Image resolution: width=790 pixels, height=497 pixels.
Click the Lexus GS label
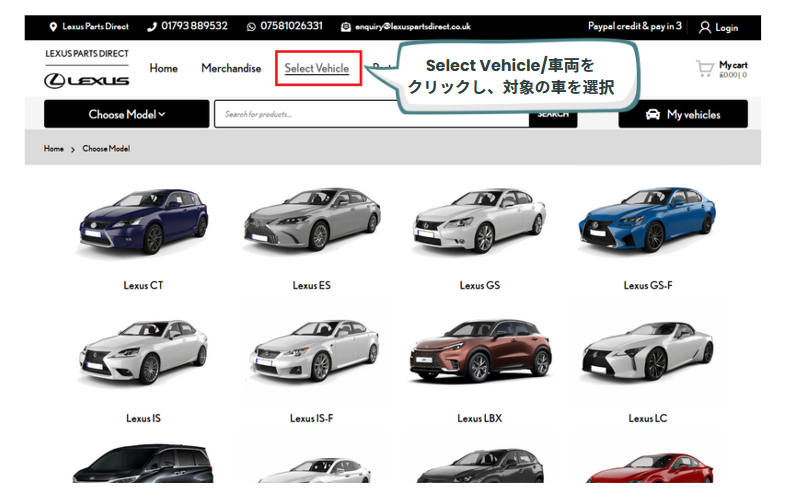tap(480, 285)
